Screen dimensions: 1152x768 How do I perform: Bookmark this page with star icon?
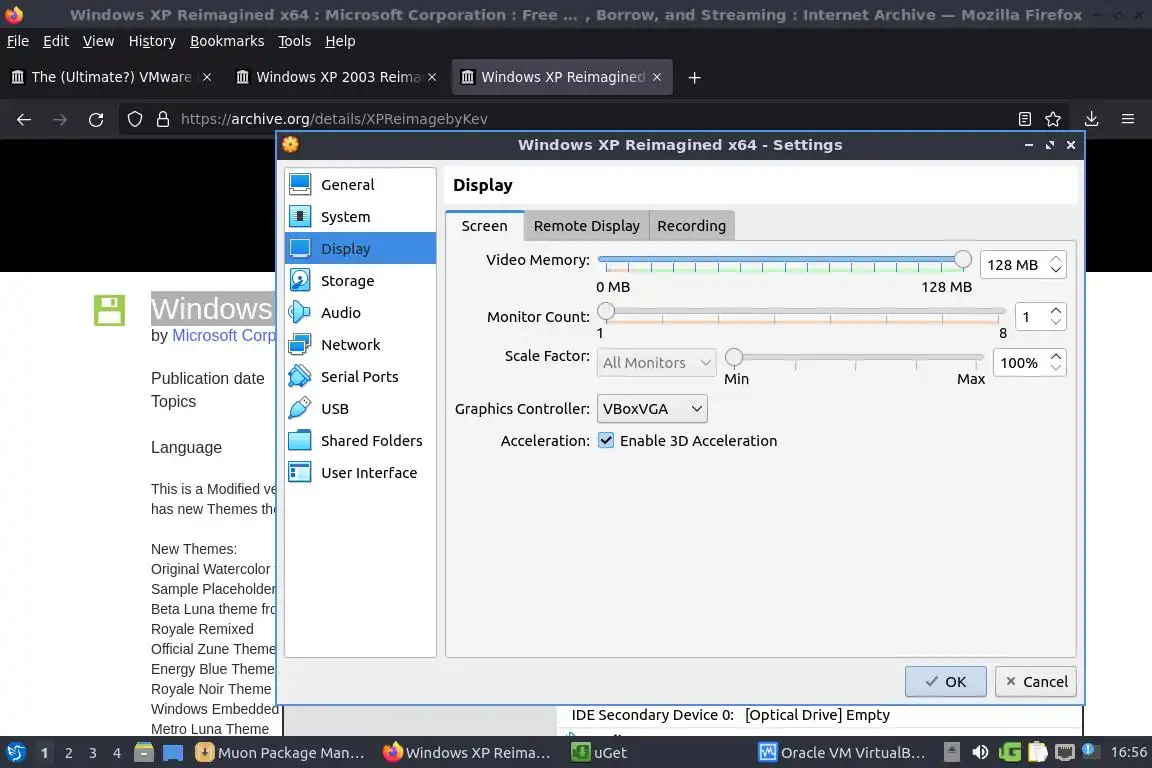point(1053,119)
